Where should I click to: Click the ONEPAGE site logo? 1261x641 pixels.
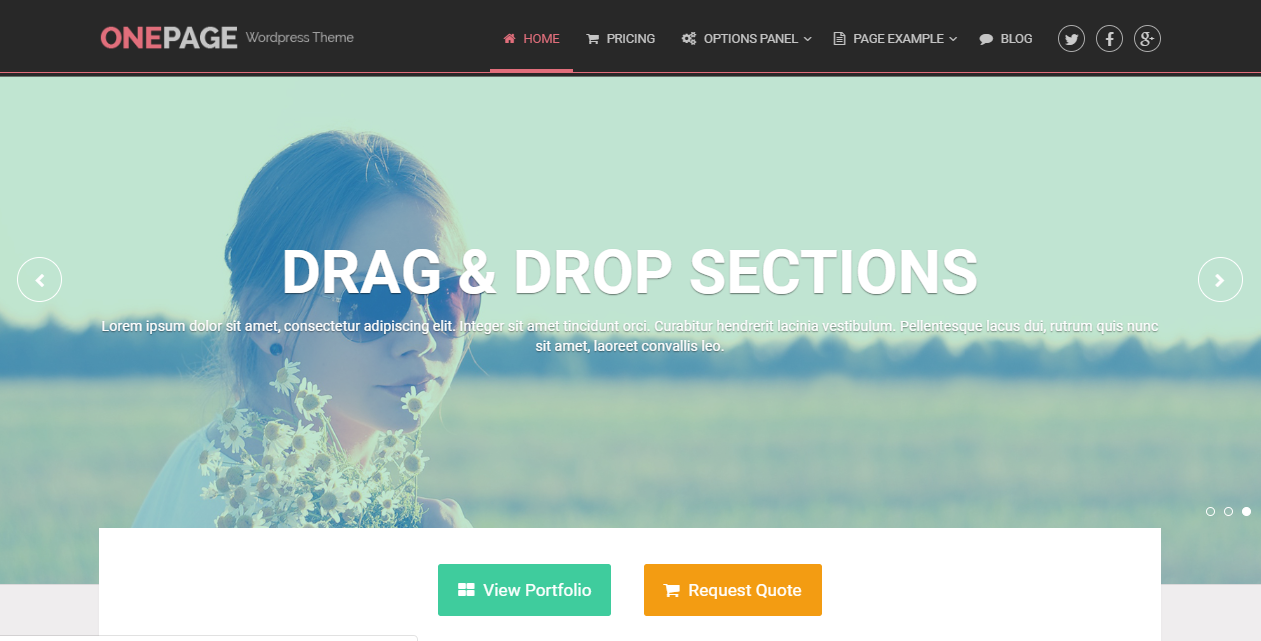[169, 38]
